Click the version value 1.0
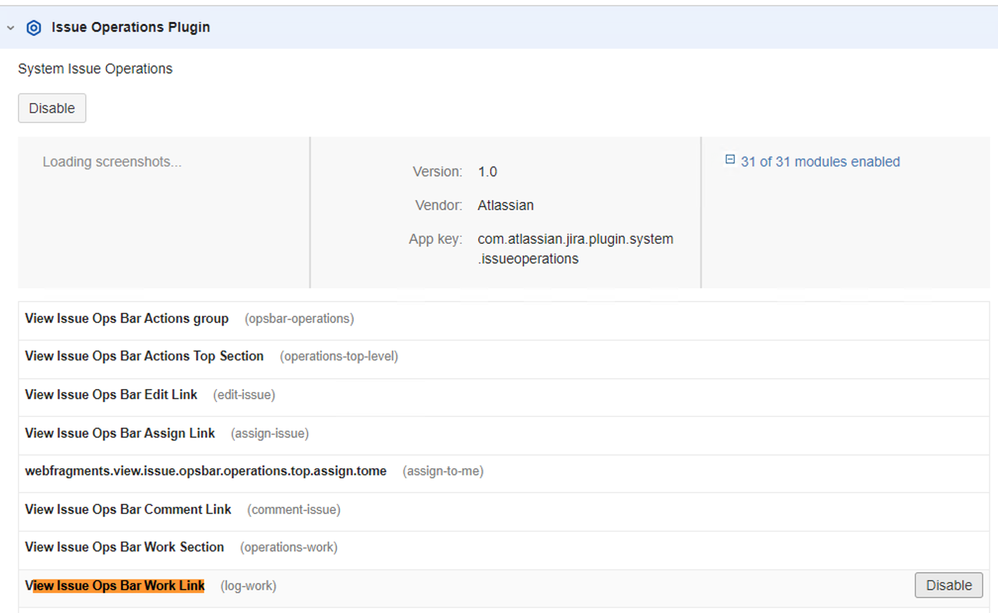 488,172
